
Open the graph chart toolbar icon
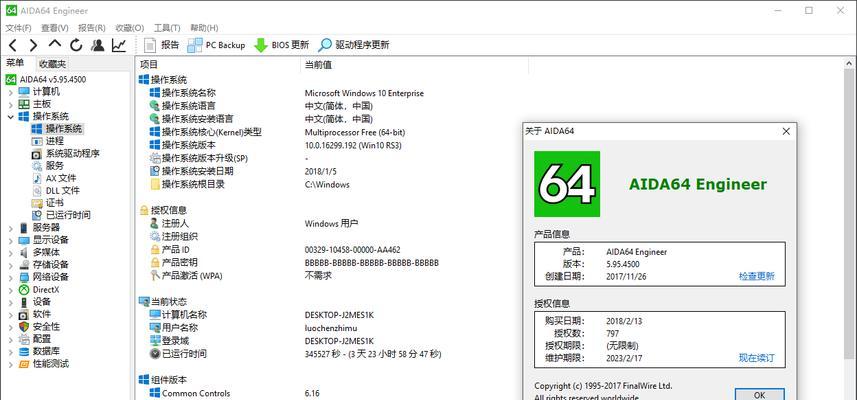click(119, 45)
